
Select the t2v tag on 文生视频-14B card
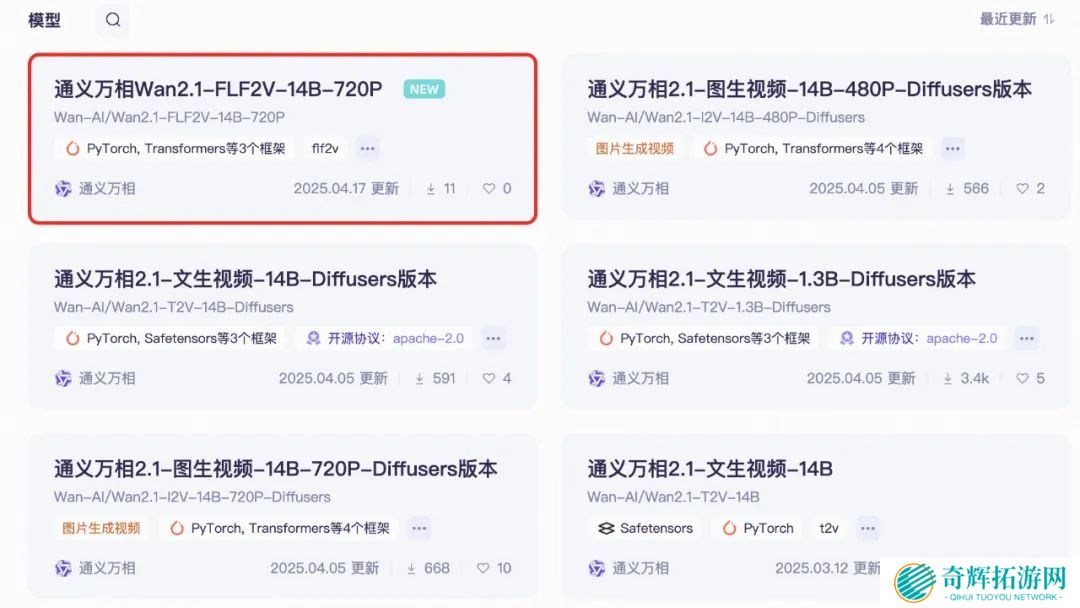(x=829, y=528)
